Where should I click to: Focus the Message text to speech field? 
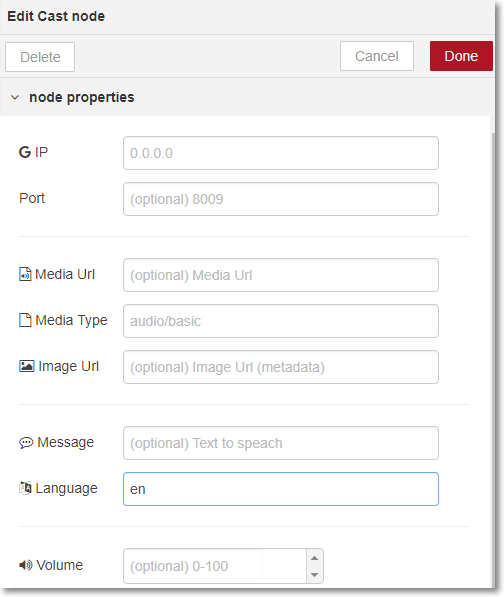click(x=281, y=443)
